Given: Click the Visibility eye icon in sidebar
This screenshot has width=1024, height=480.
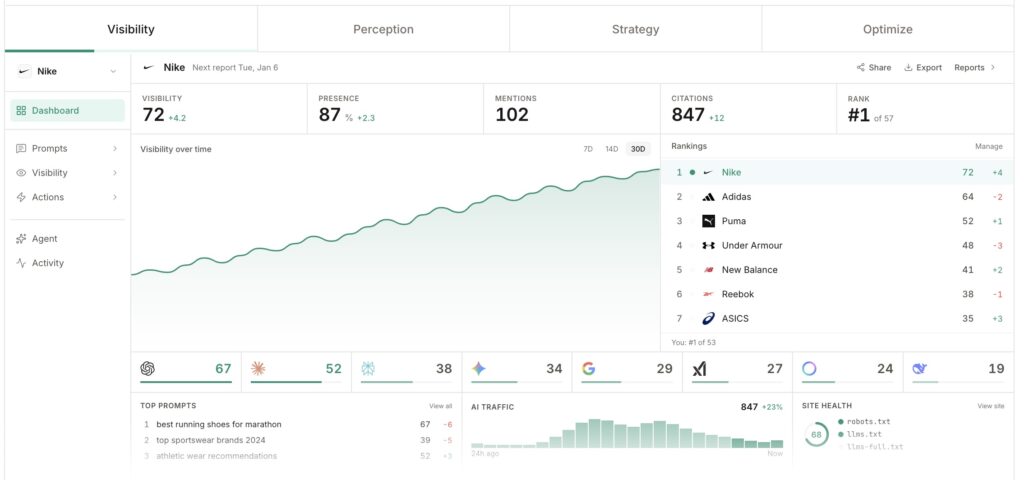Looking at the screenshot, I should [x=21, y=173].
